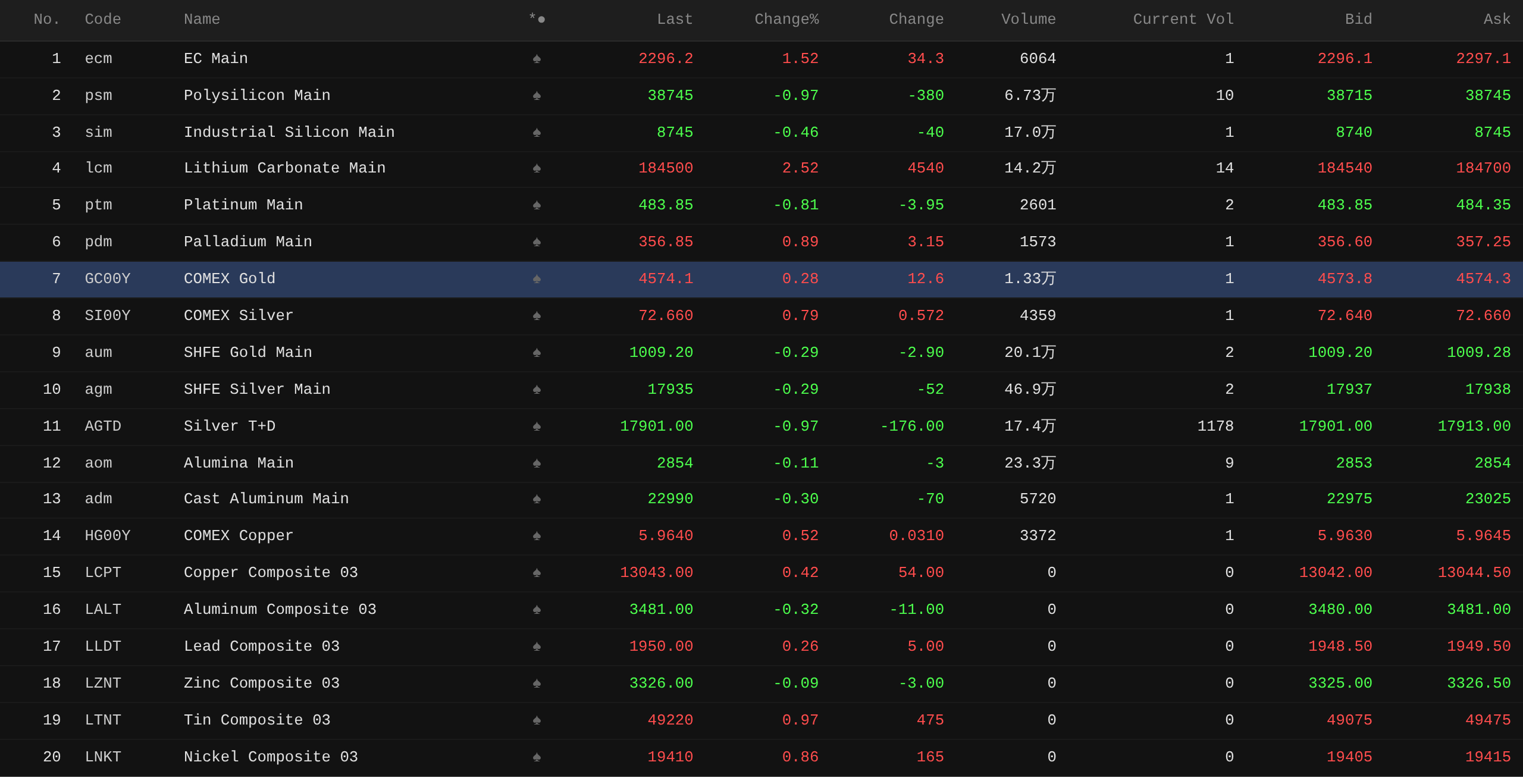
Task: Click the code LCPT in Copper Composite row
Action: [x=103, y=573]
